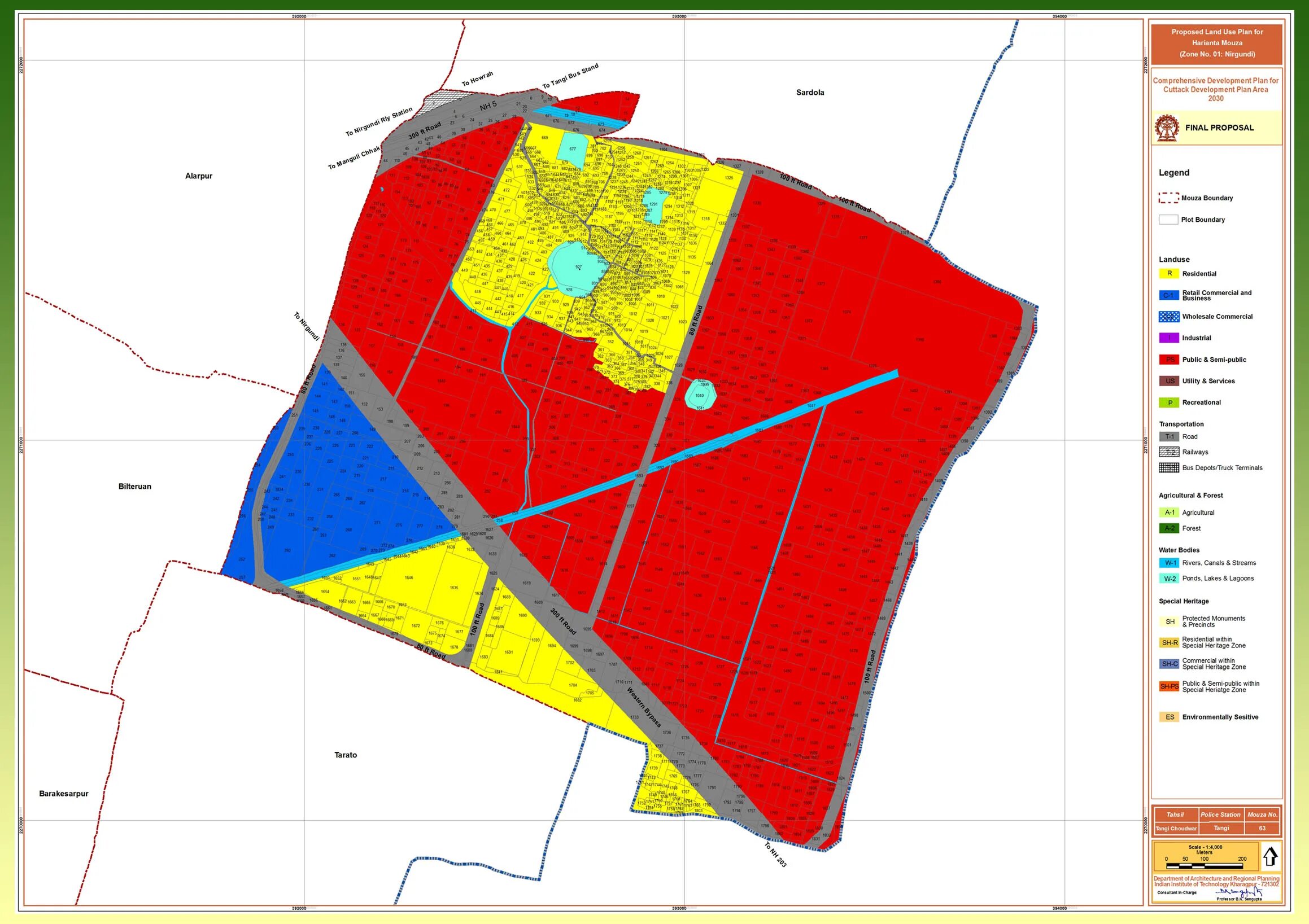Click the map scale bar

click(1203, 865)
